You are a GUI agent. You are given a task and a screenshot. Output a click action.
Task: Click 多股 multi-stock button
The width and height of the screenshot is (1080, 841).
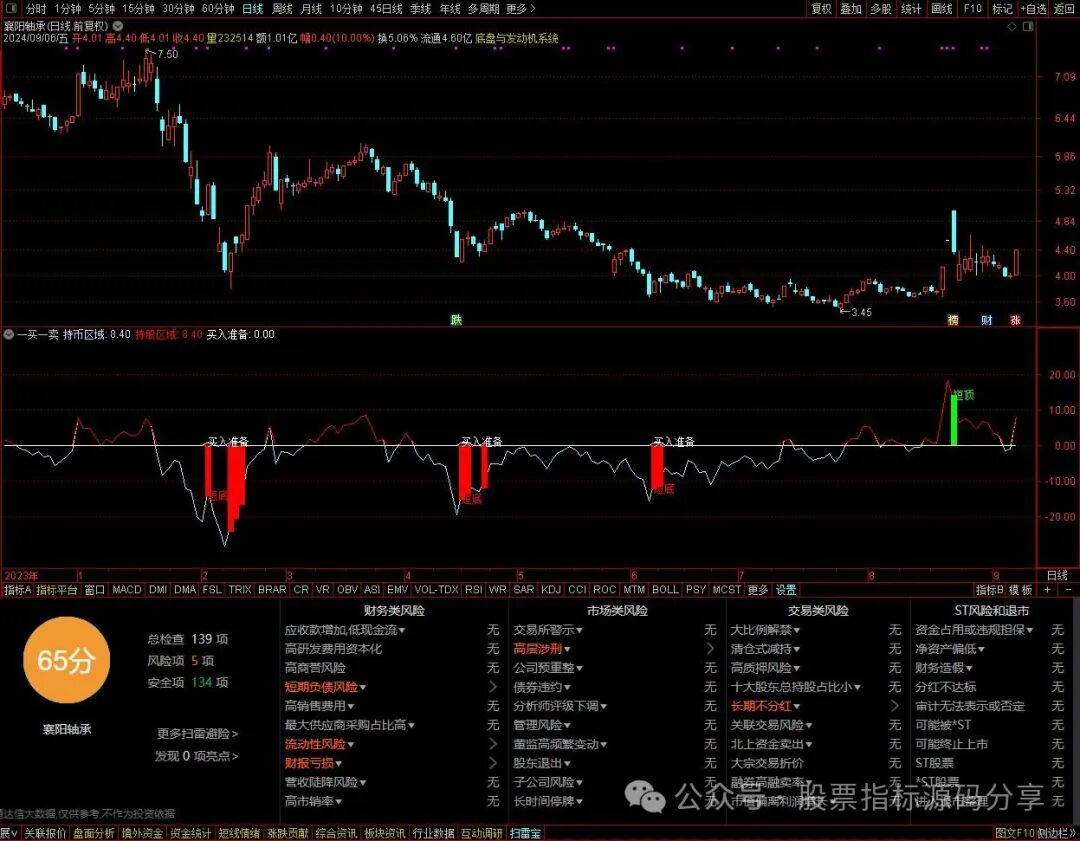point(880,8)
